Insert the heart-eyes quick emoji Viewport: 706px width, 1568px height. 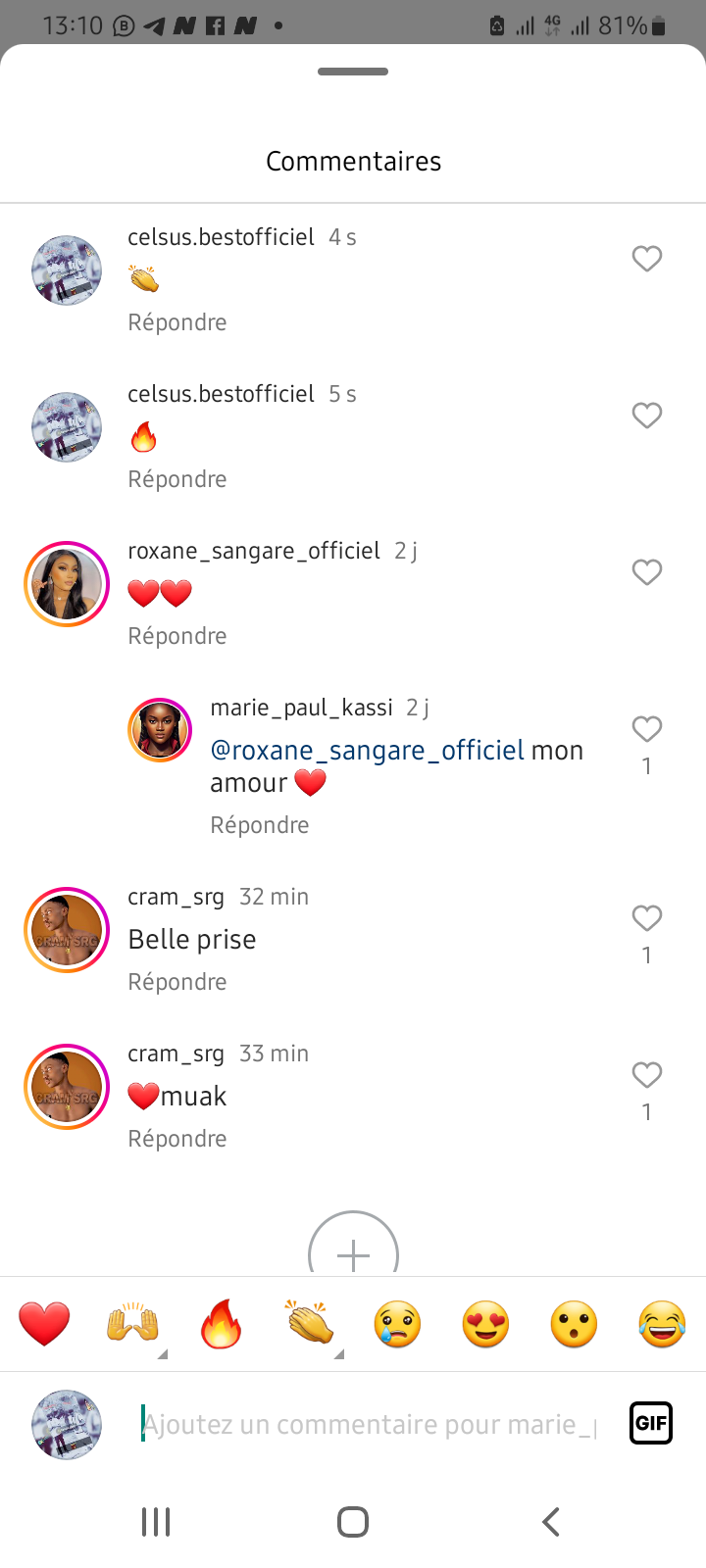pos(486,1325)
